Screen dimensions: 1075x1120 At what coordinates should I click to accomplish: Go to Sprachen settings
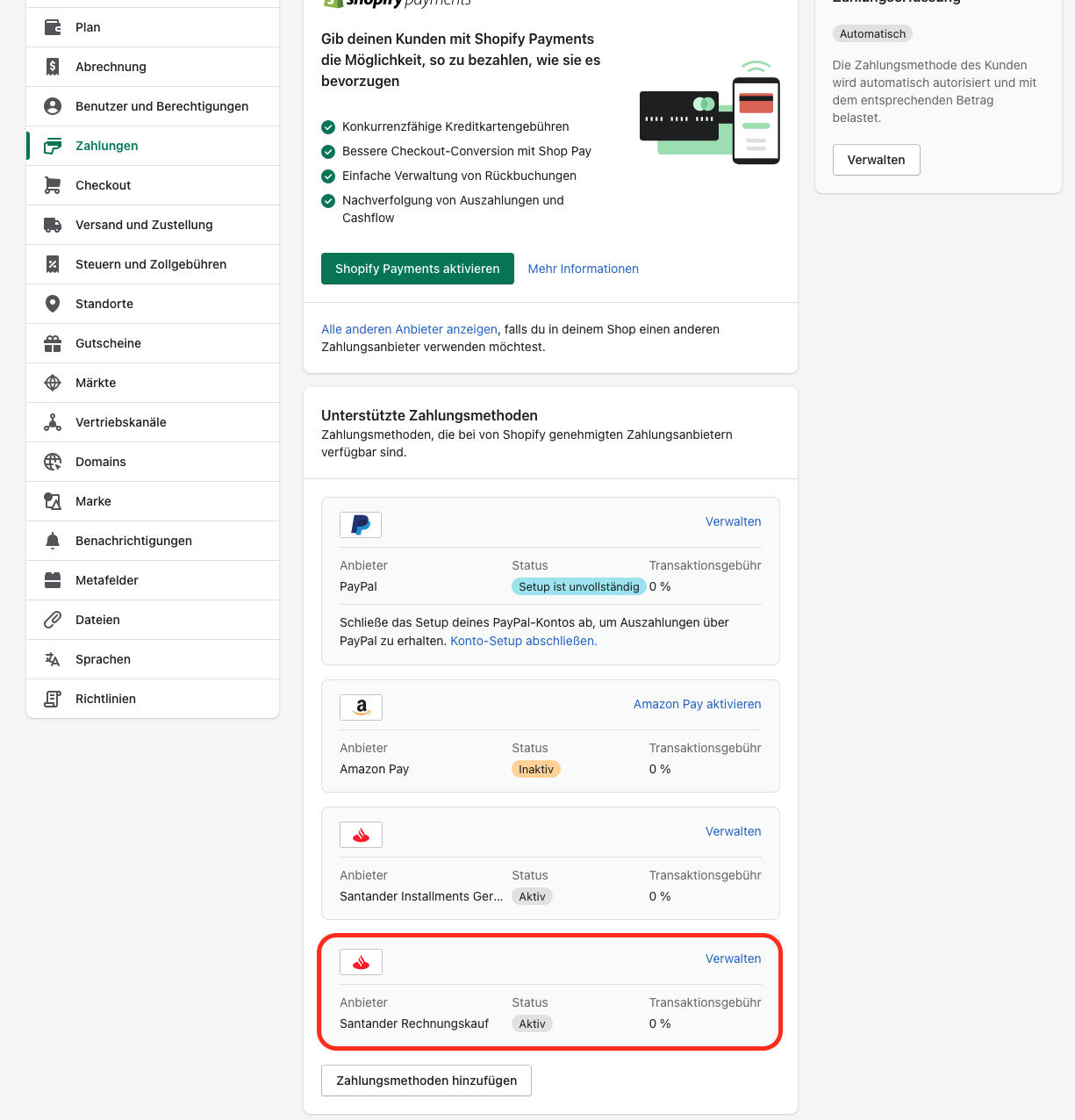153,659
